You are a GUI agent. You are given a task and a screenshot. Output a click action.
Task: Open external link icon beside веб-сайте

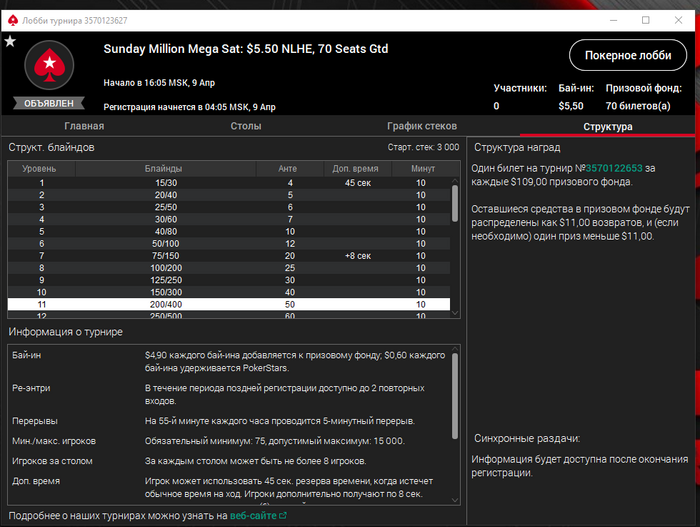[x=283, y=515]
